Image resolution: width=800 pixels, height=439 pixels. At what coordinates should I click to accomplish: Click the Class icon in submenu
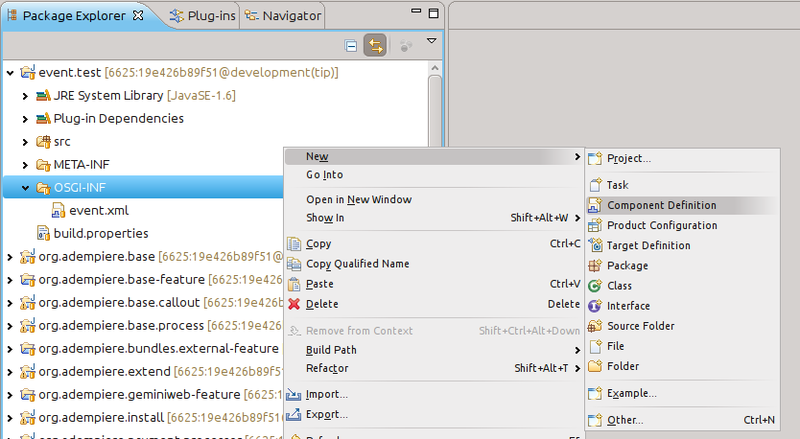[595, 286]
